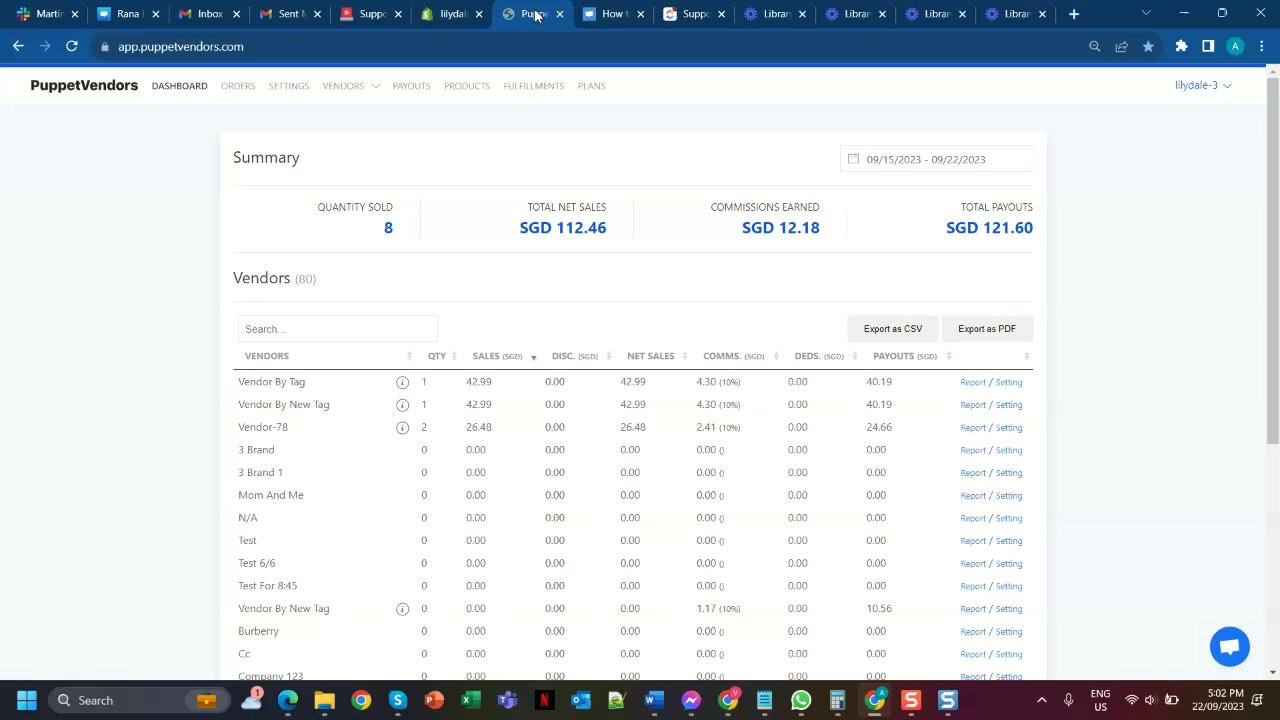Click the PuppetVendors logo
Viewport: 1280px width, 720px height.
point(84,86)
